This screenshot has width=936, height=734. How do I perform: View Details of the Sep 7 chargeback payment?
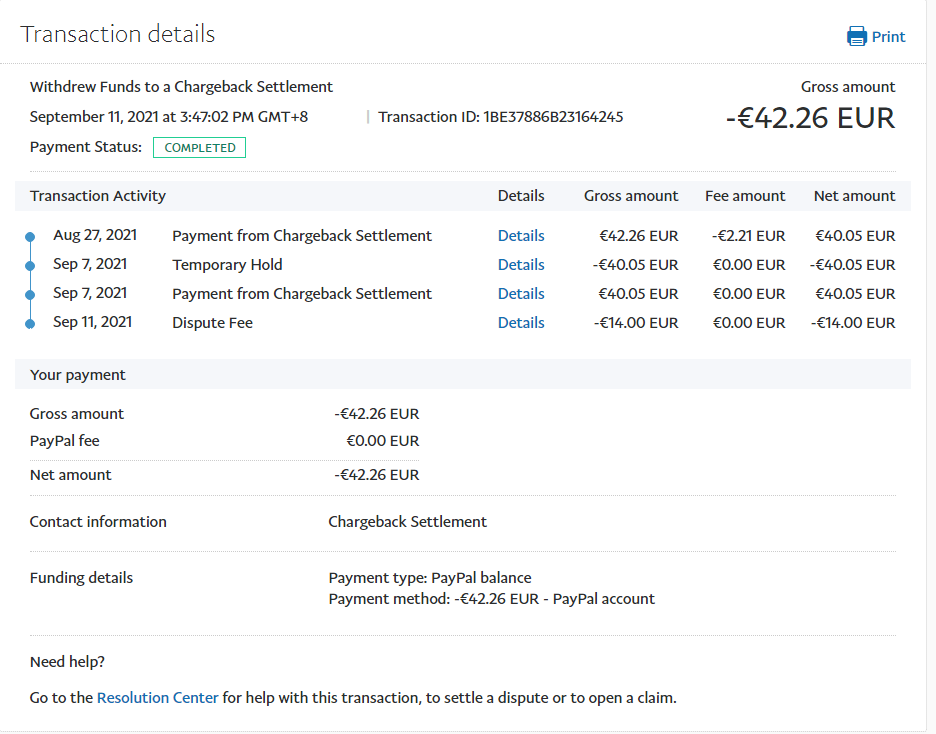tap(521, 294)
